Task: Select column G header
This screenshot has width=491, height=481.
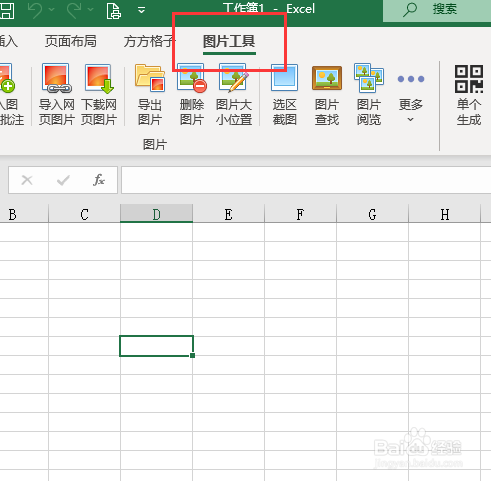Action: tap(372, 213)
